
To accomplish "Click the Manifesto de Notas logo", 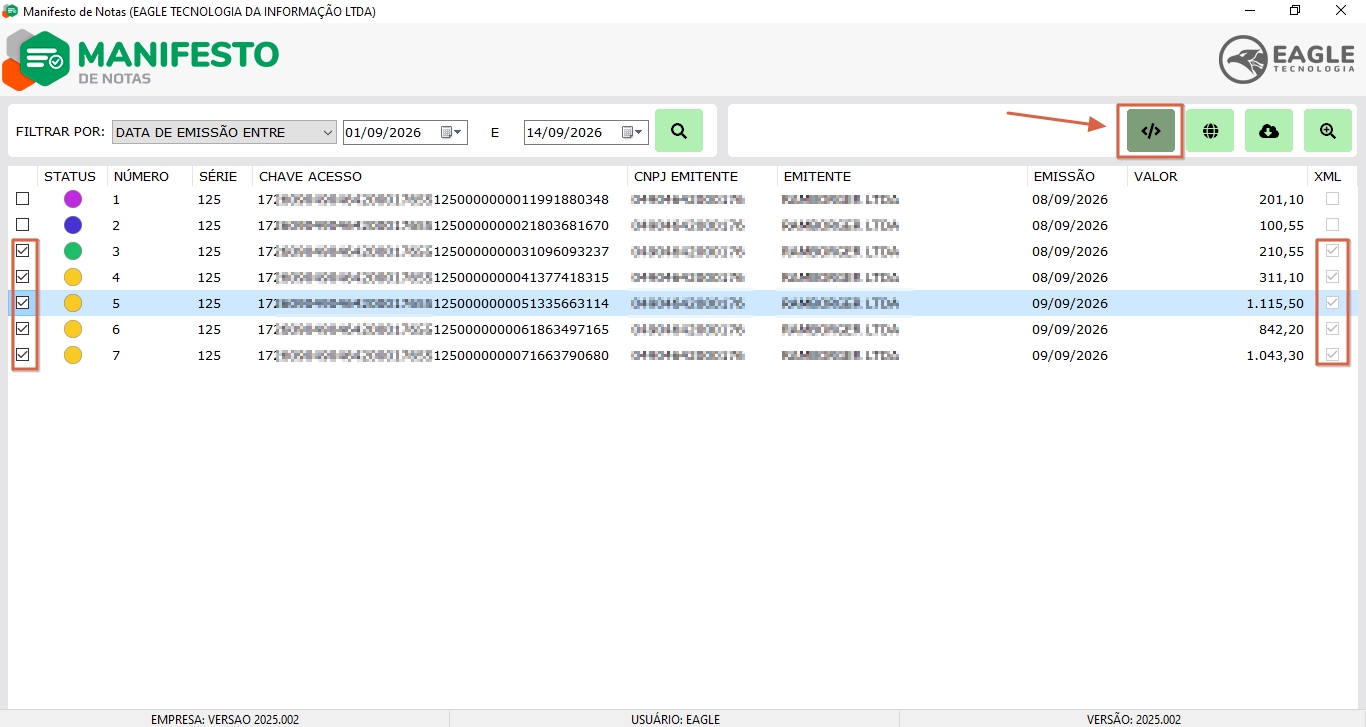I will click(141, 59).
